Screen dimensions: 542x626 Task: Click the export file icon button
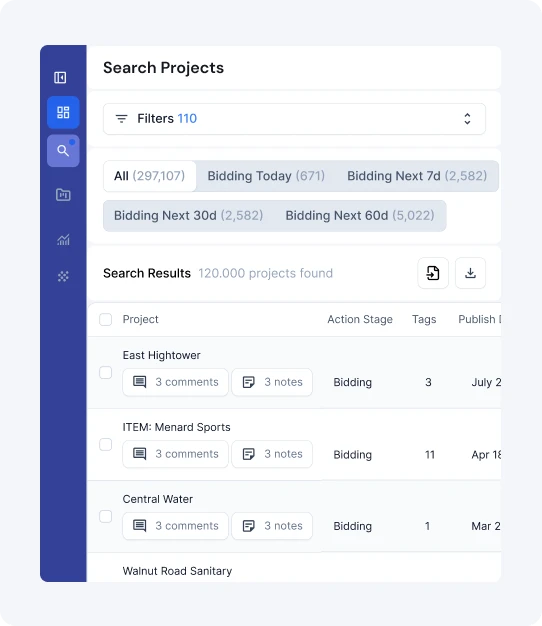[433, 273]
